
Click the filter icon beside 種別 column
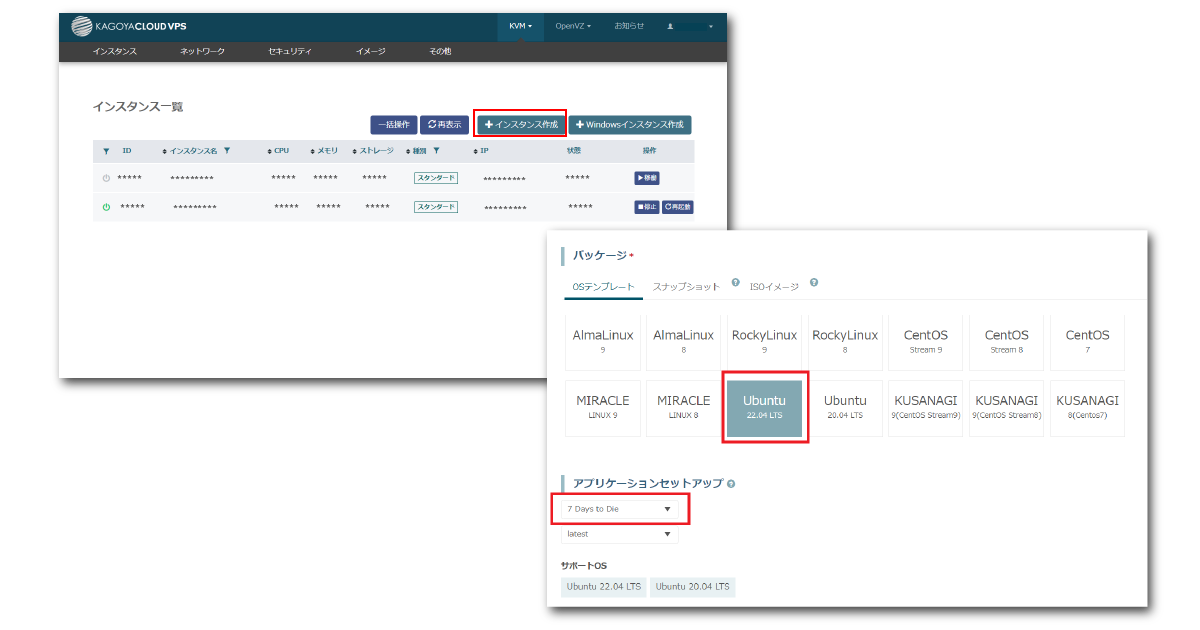click(x=436, y=151)
